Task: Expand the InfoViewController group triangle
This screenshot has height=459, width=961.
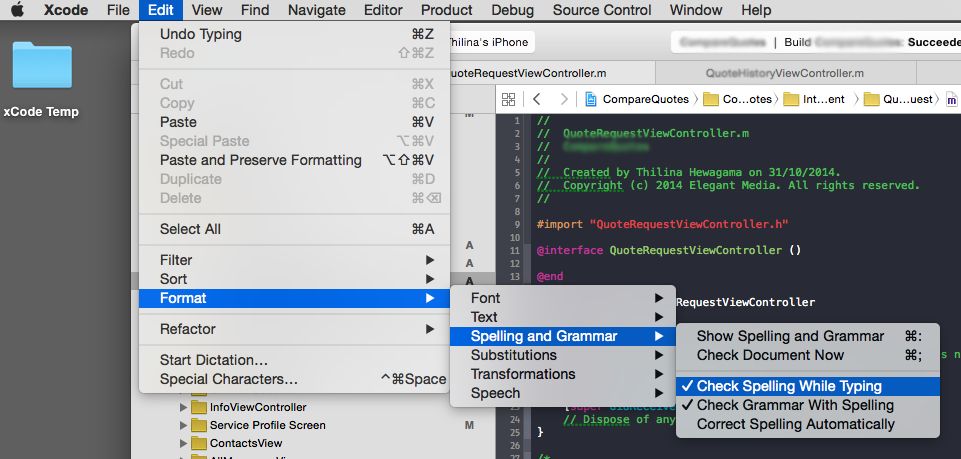Action: pos(183,407)
